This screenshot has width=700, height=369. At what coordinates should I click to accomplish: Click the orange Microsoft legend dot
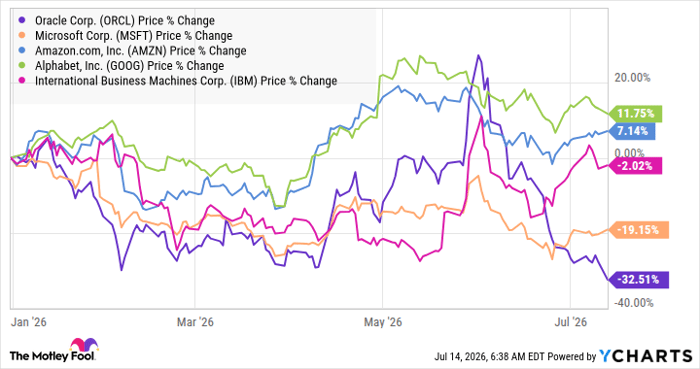coord(23,35)
